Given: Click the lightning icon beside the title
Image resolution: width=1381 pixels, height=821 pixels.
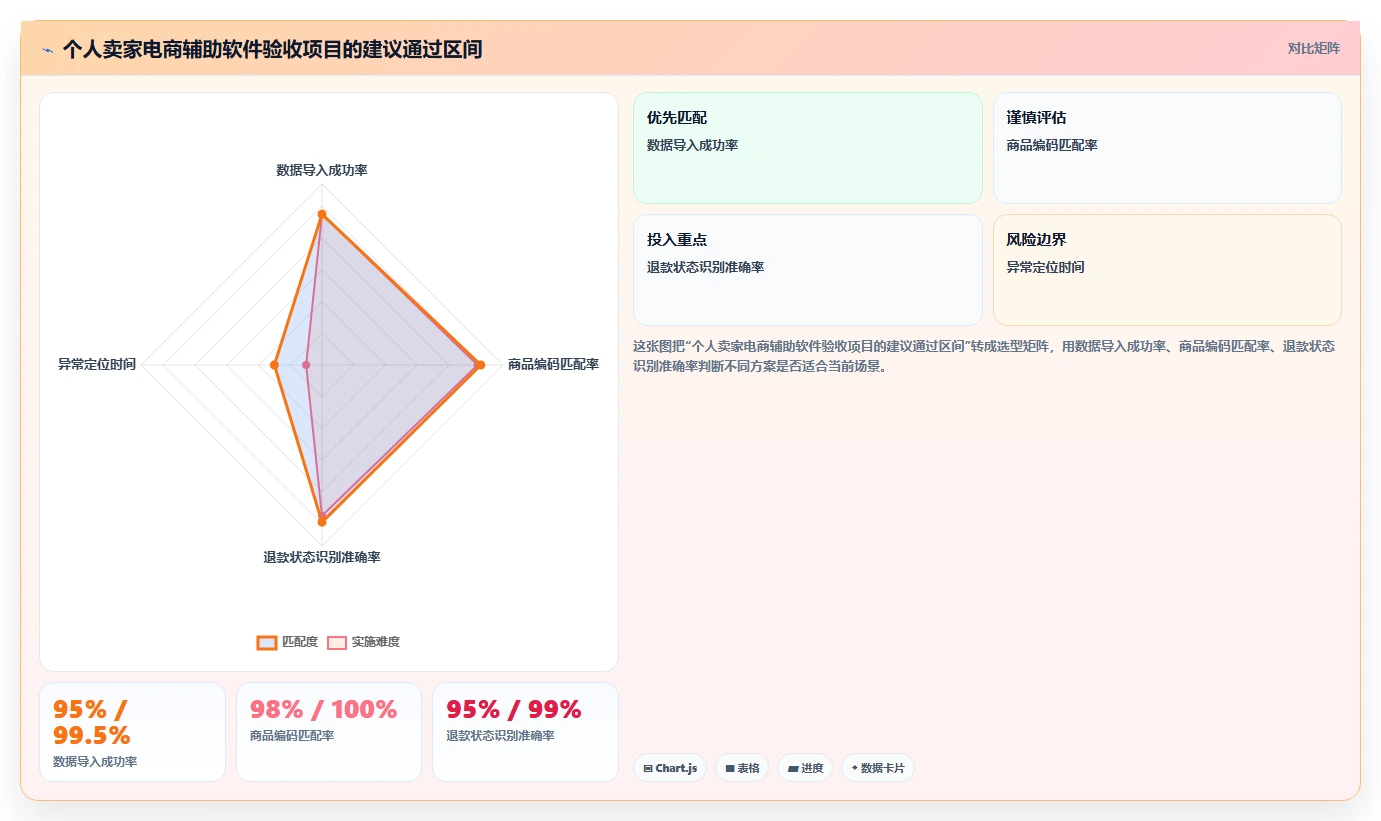Looking at the screenshot, I should pos(47,50).
